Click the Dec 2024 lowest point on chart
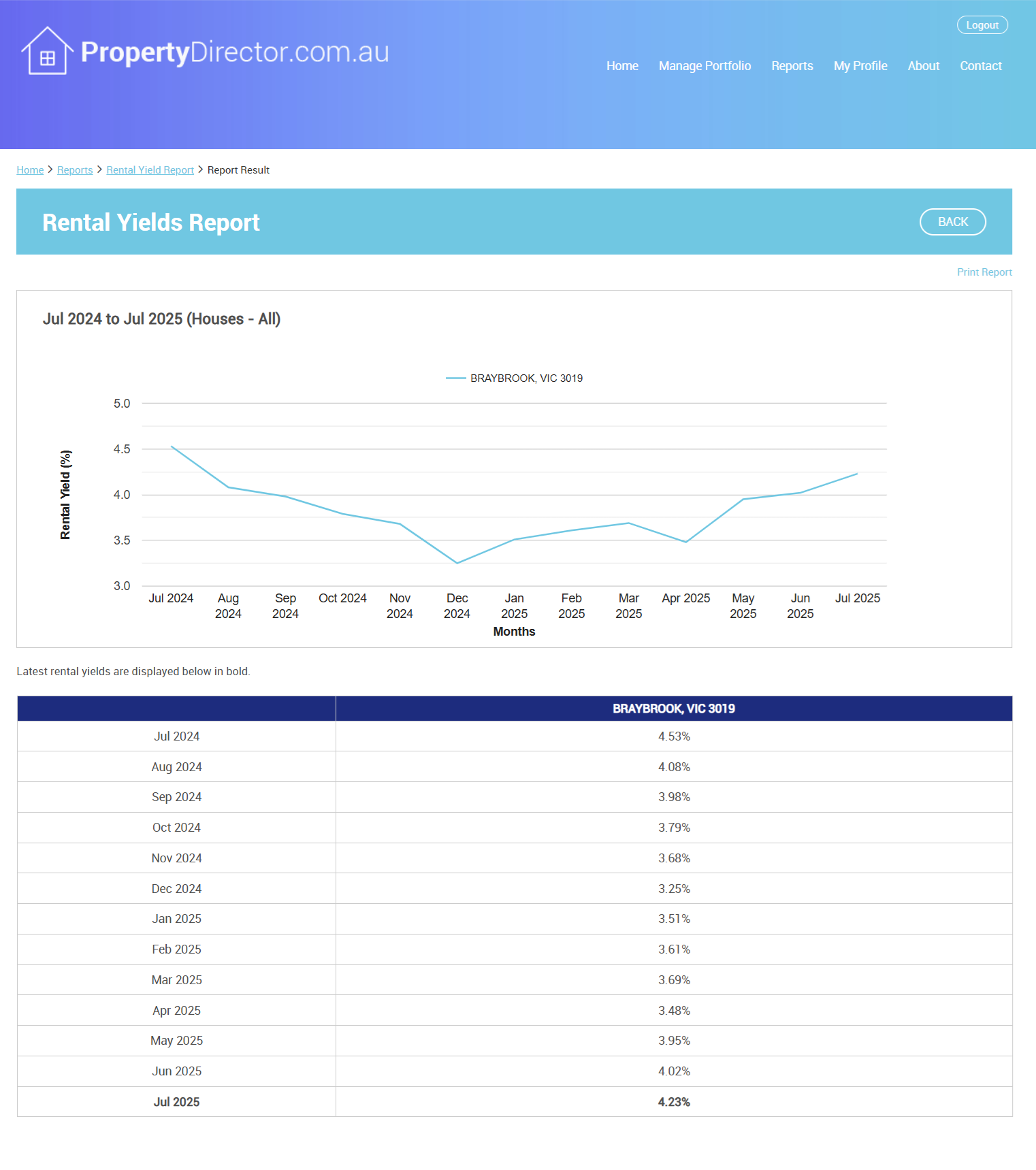 (457, 563)
